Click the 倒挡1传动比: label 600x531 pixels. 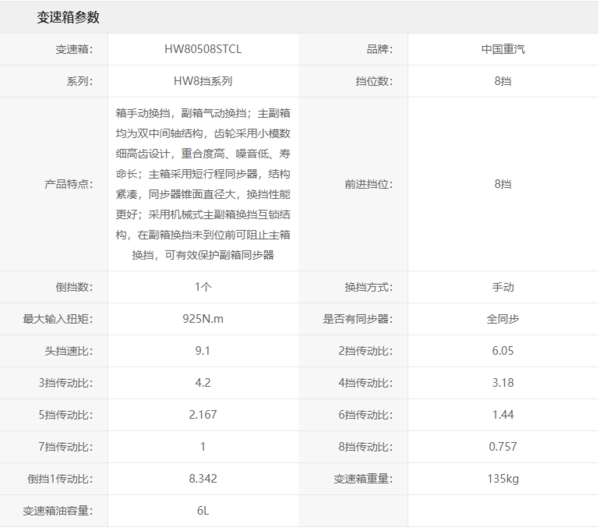click(60, 479)
